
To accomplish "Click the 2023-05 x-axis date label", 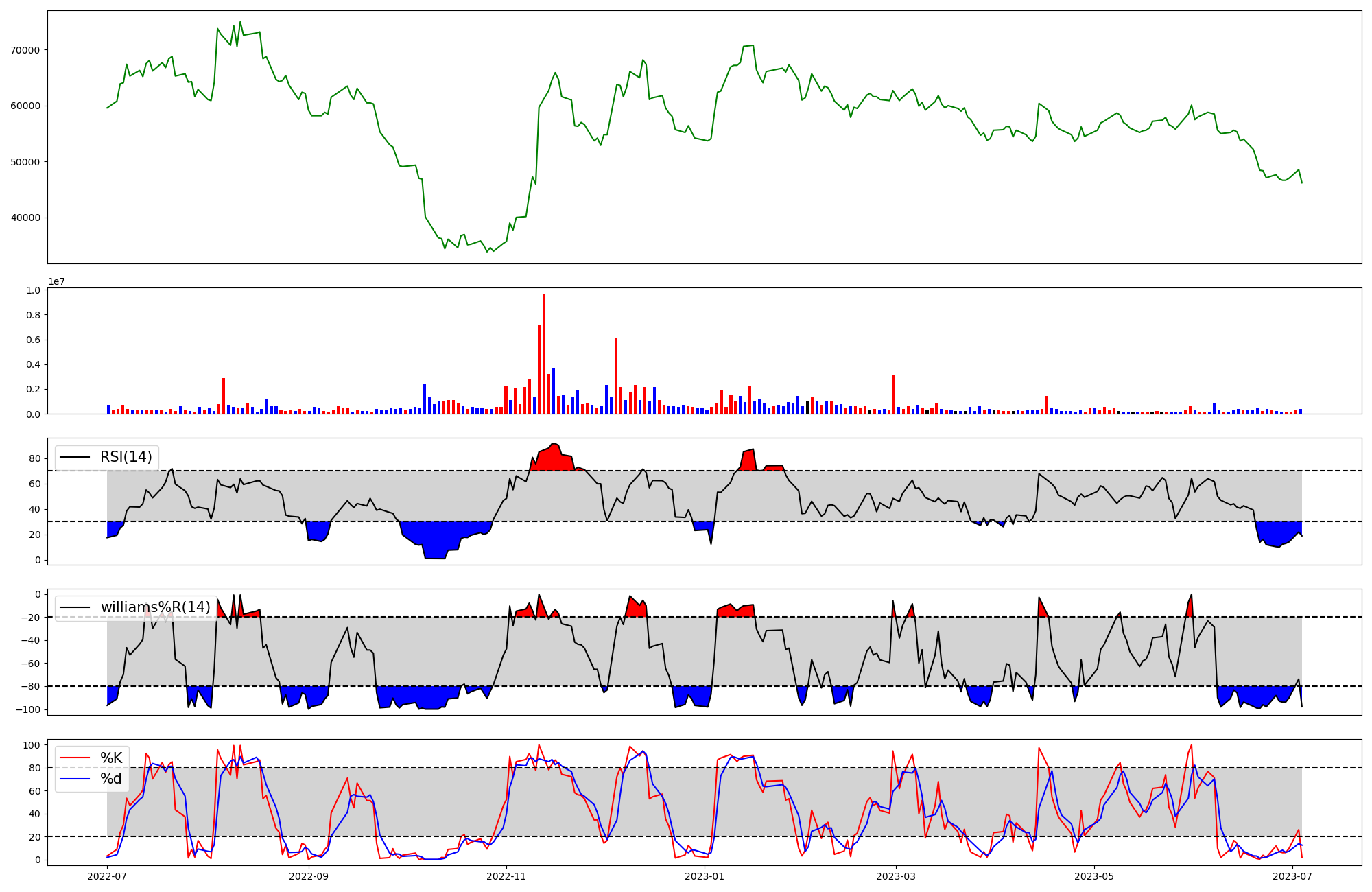I will [1093, 876].
